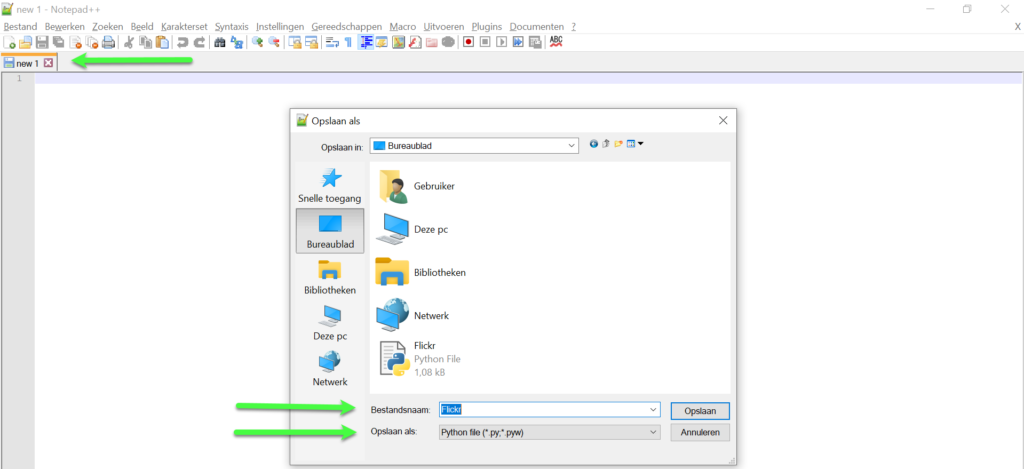Click the Undo arrow toolbar icon
Image resolution: width=1024 pixels, height=469 pixels.
tap(182, 42)
